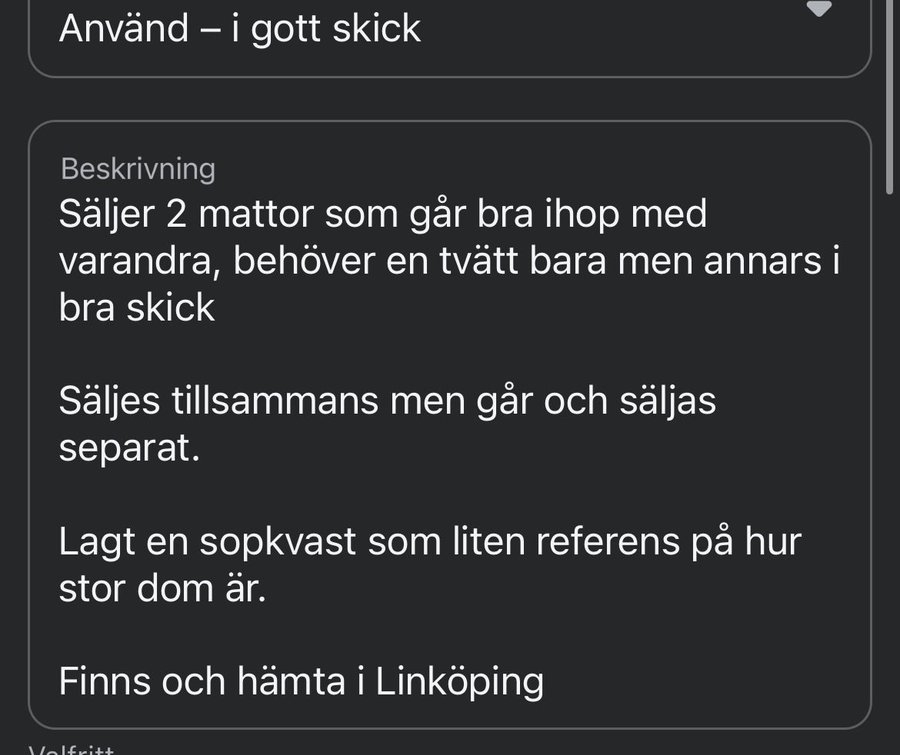Click the word 'sopkvast' in description
The width and height of the screenshot is (900, 755).
click(x=282, y=541)
